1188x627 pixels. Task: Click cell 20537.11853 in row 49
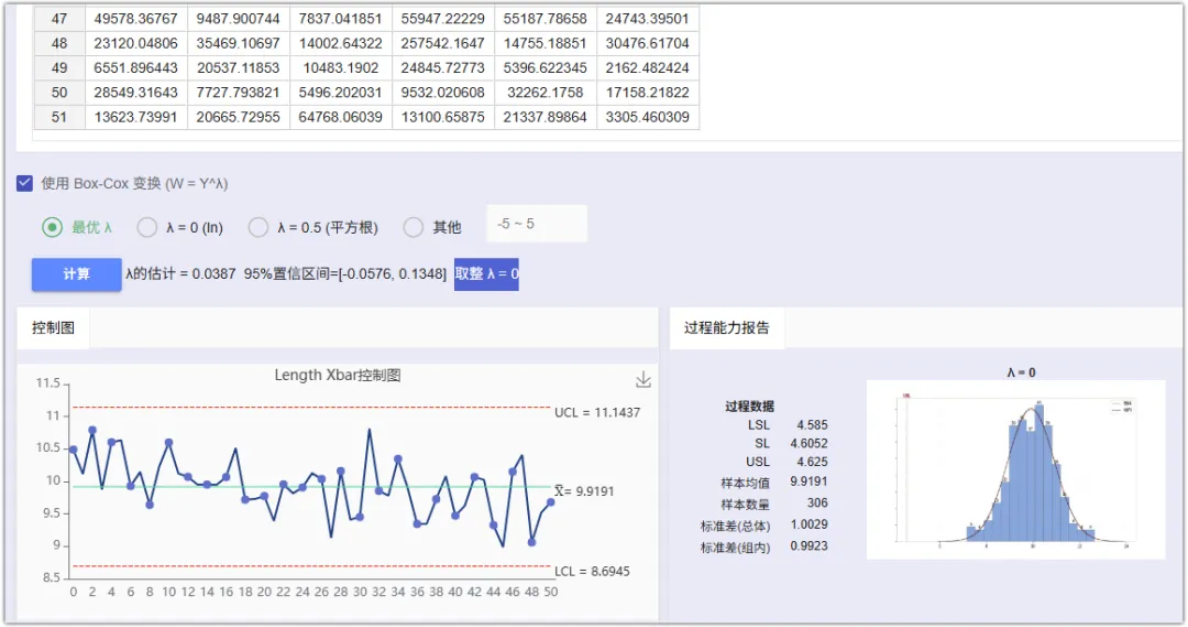(x=239, y=68)
